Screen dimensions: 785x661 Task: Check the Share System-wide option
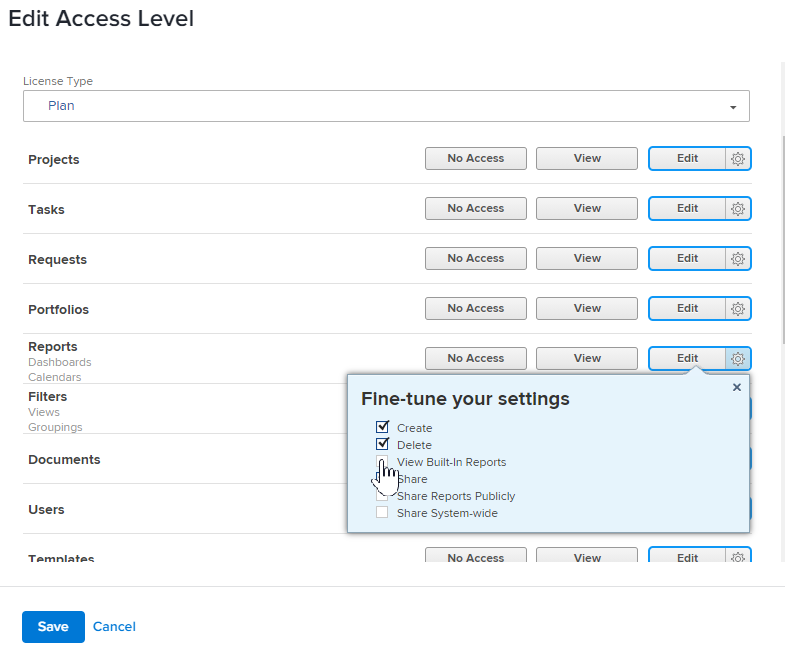(382, 513)
